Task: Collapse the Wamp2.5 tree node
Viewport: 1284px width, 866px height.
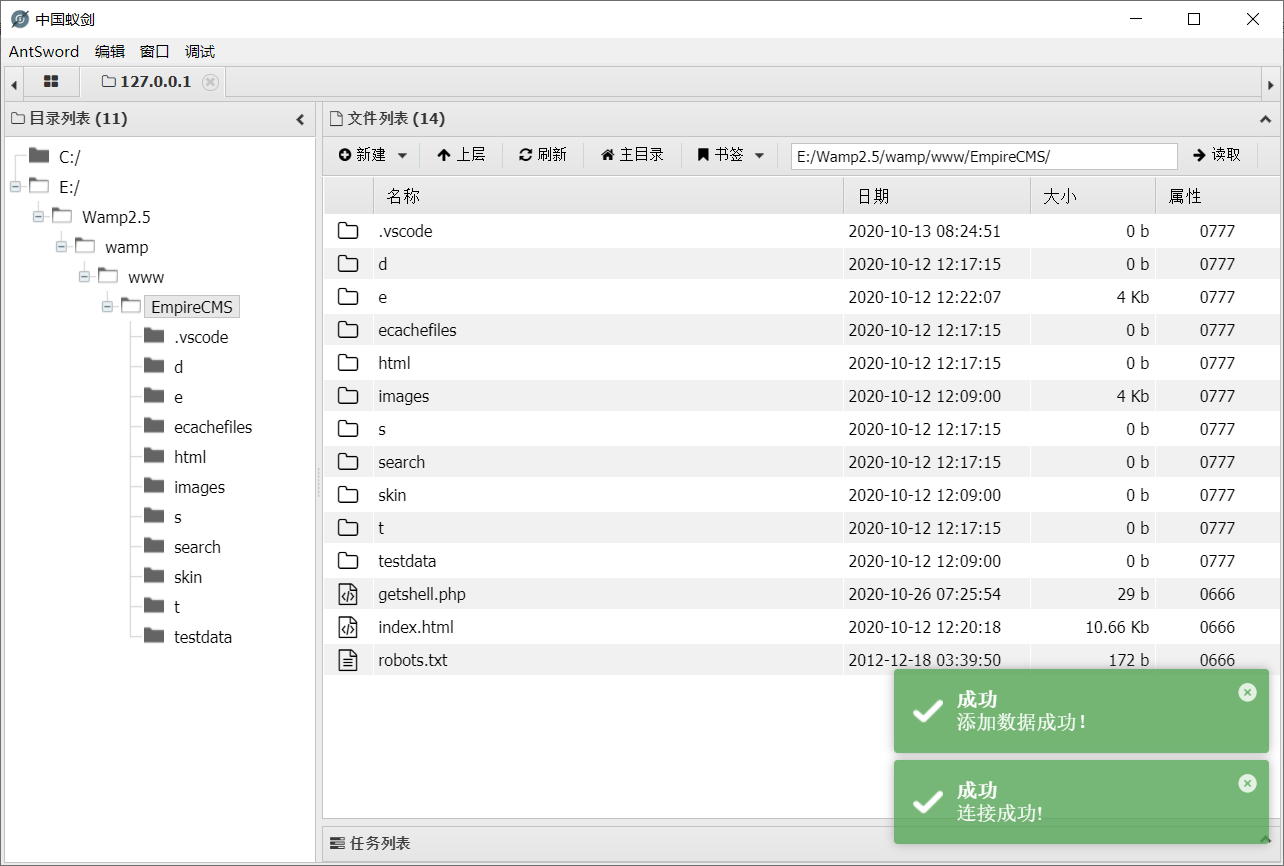Action: [39, 217]
